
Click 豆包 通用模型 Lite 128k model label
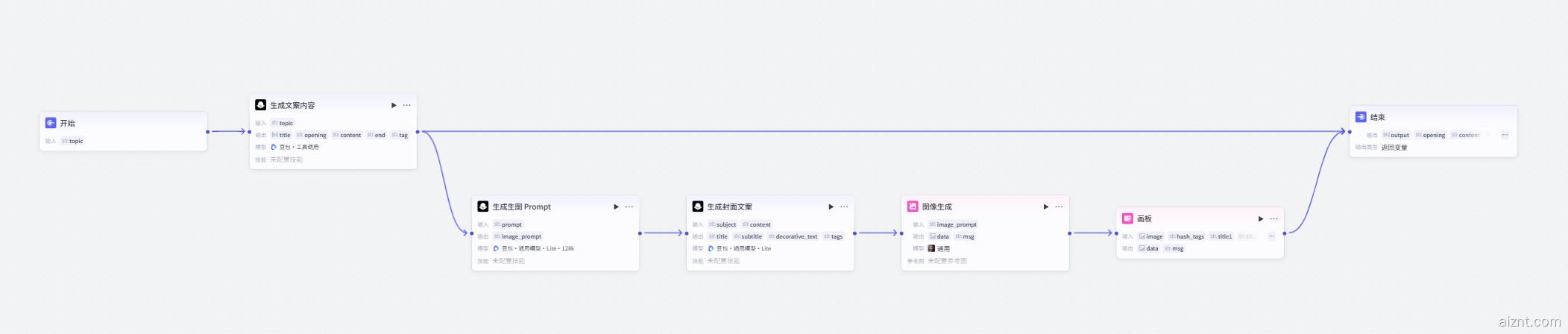click(538, 248)
